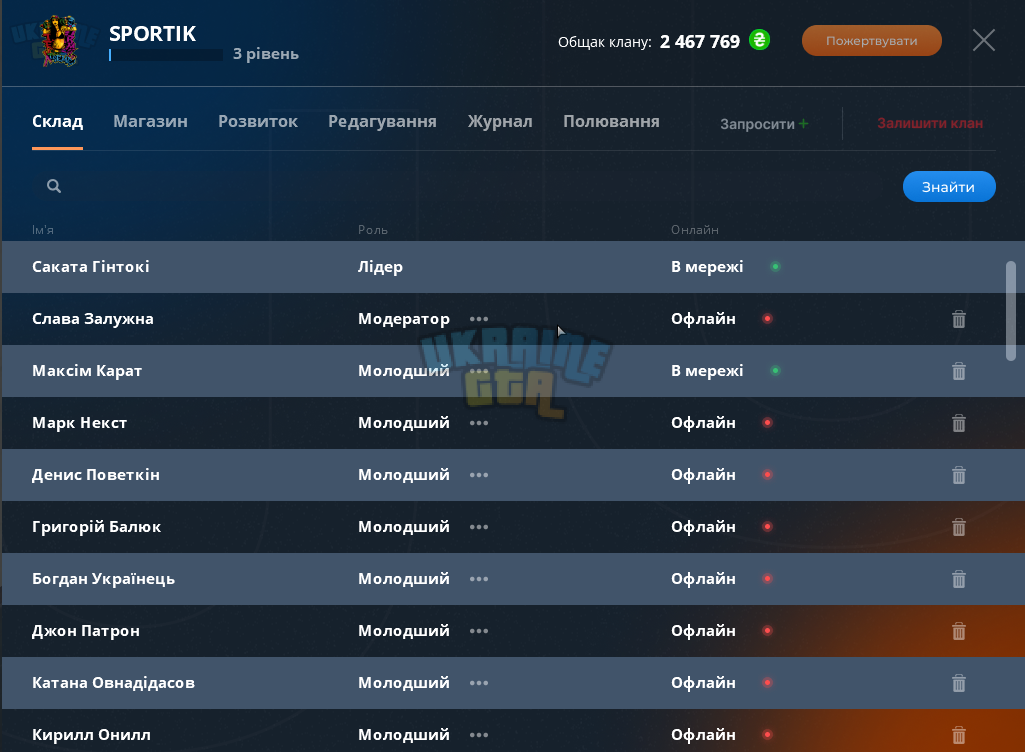Image resolution: width=1025 pixels, height=752 pixels.
Task: Open role options for Слава Залужна
Action: tap(479, 319)
